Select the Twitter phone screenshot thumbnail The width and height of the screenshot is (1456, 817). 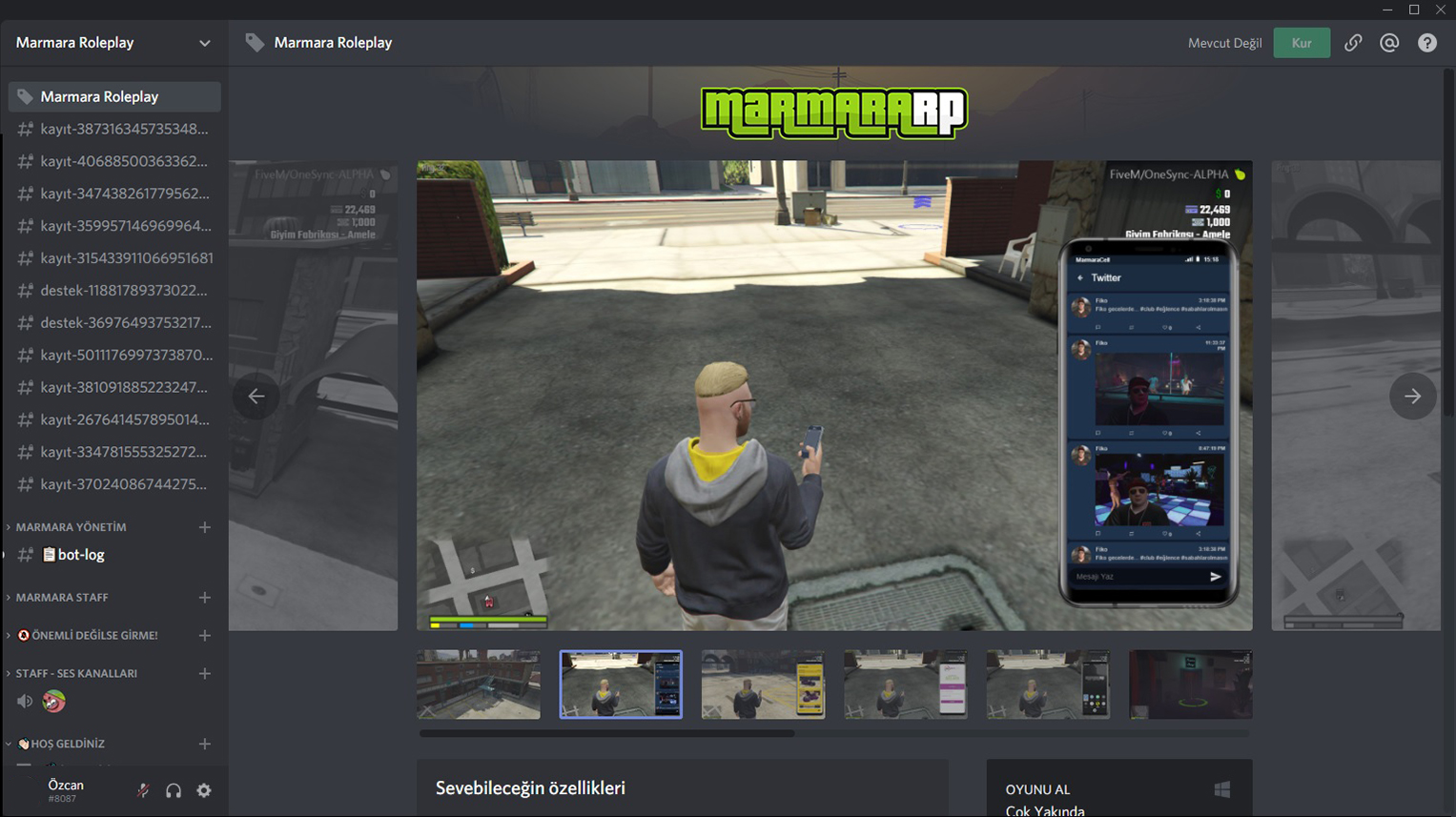[x=621, y=684]
